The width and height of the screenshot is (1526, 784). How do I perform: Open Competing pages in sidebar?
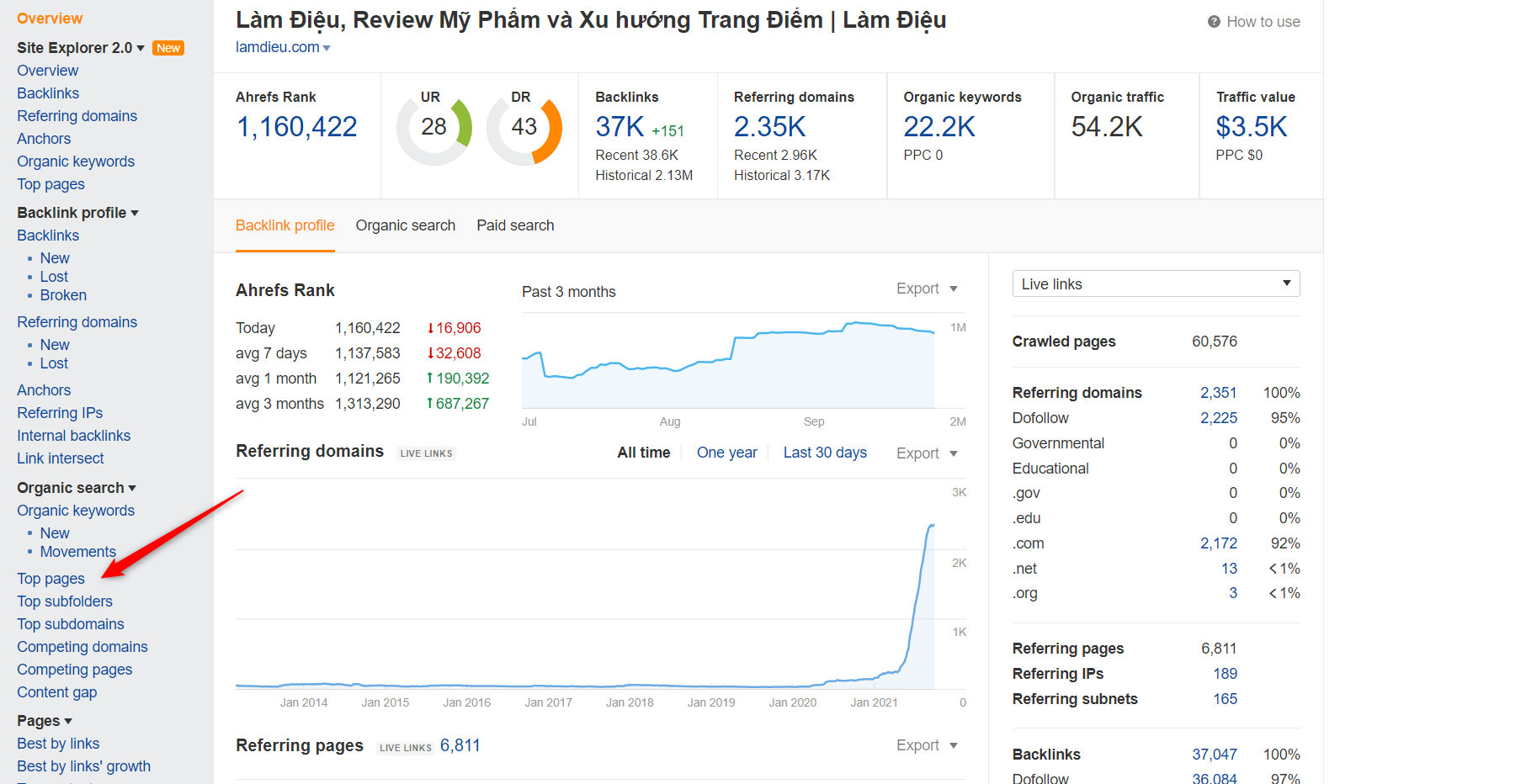[75, 670]
